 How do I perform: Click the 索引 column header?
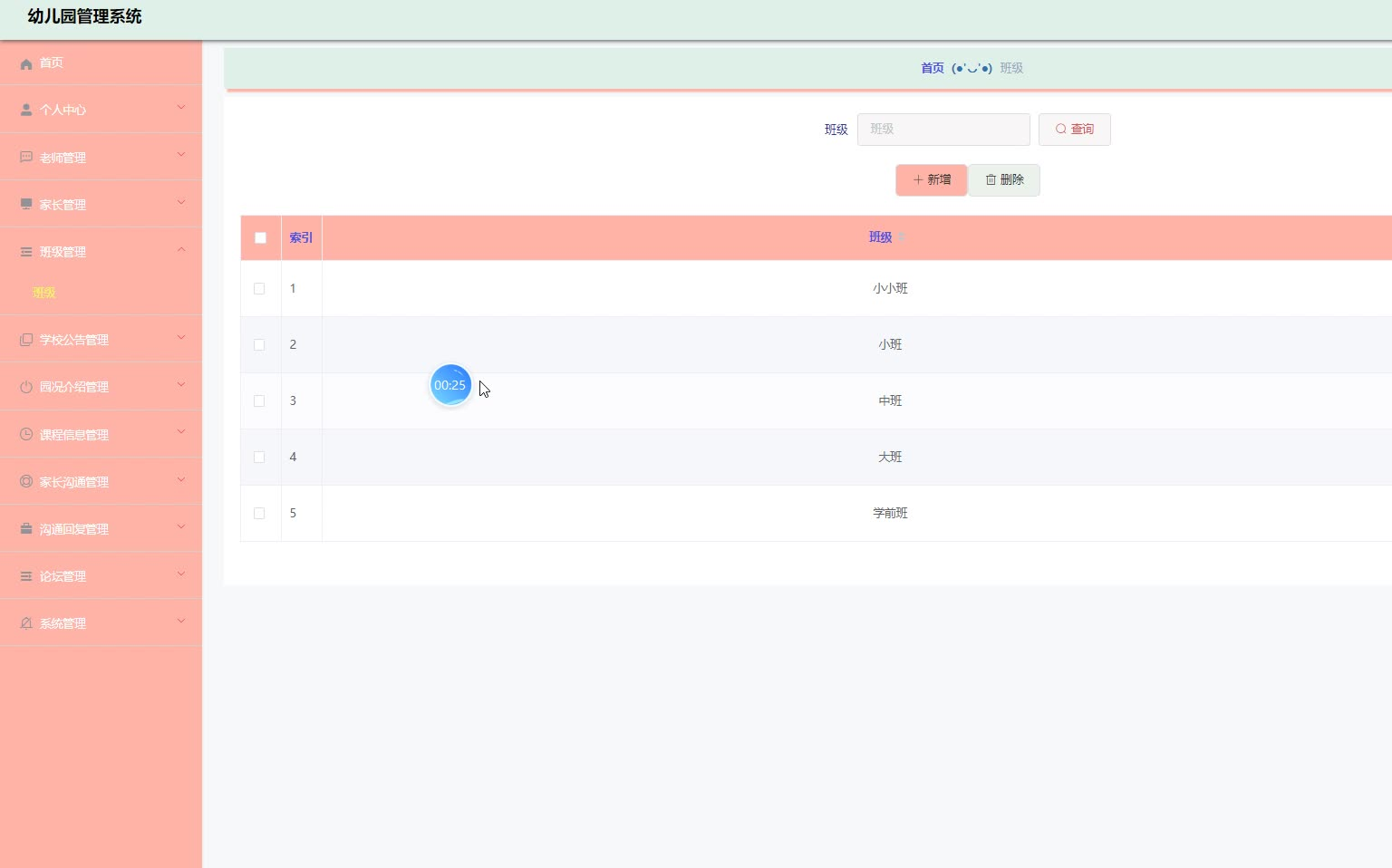pos(301,237)
